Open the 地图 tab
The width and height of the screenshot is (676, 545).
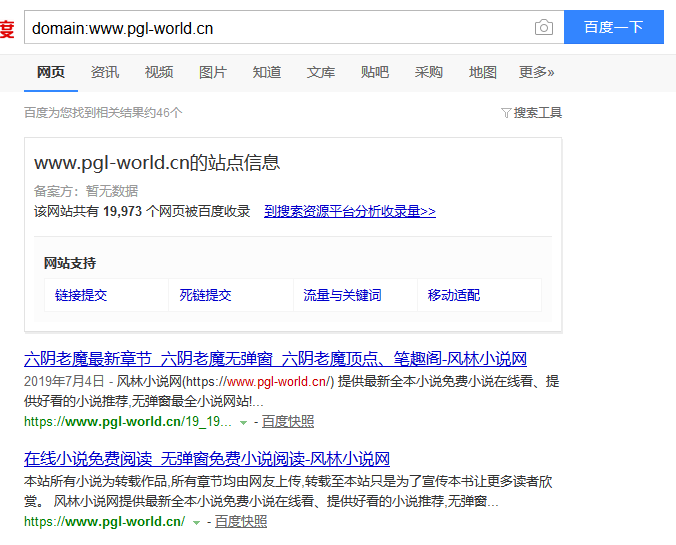pyautogui.click(x=482, y=72)
